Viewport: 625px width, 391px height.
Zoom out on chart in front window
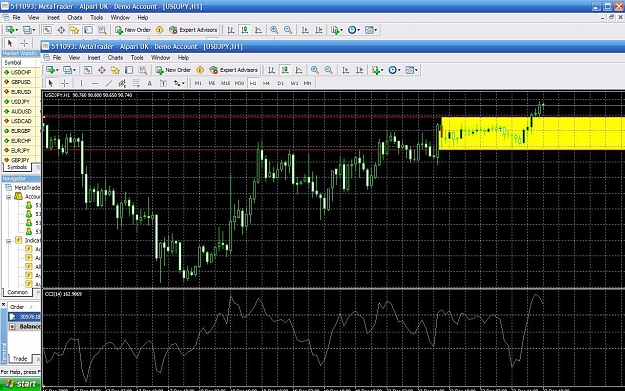[328, 70]
